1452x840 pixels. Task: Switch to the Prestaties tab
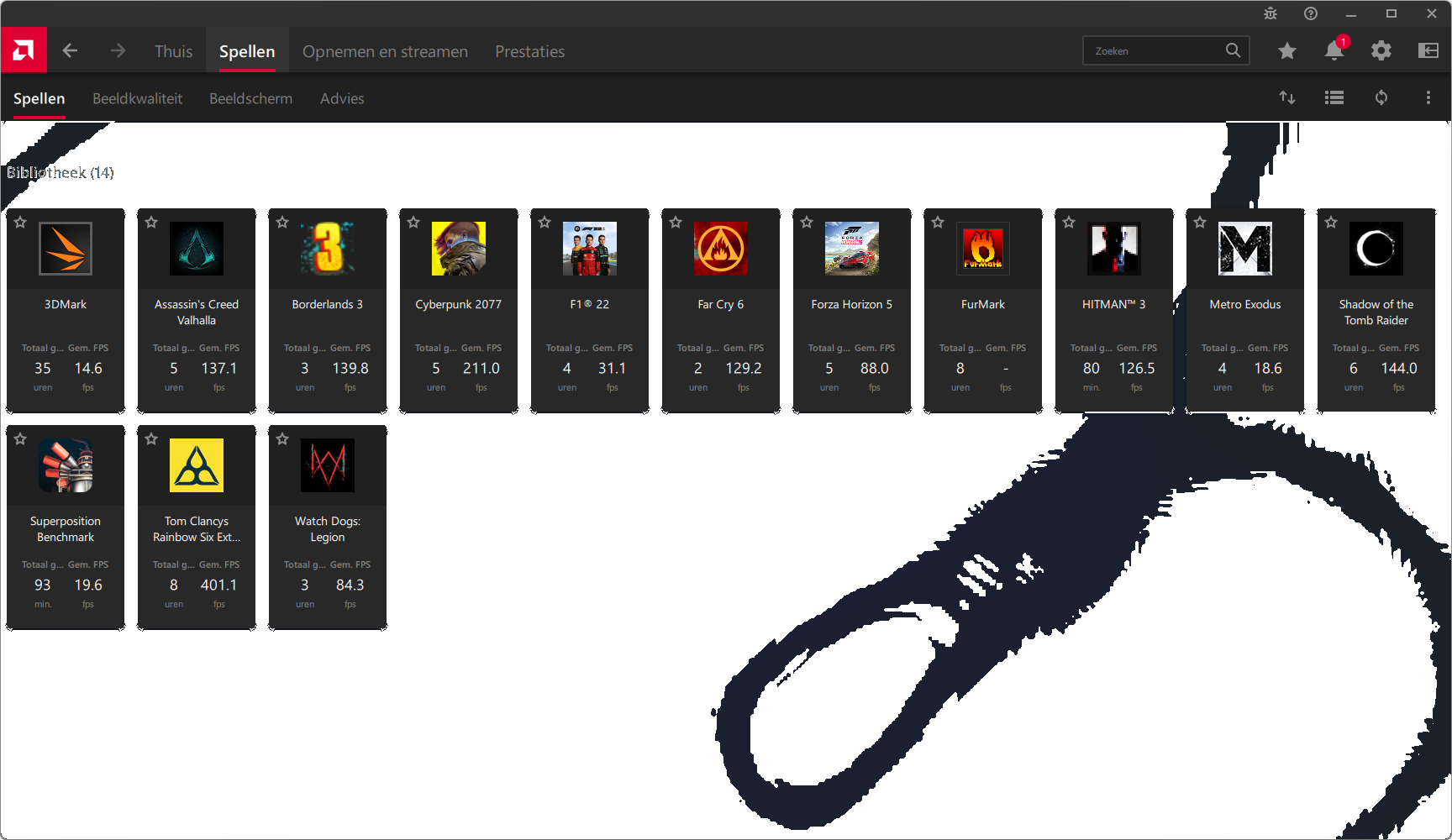[x=529, y=51]
